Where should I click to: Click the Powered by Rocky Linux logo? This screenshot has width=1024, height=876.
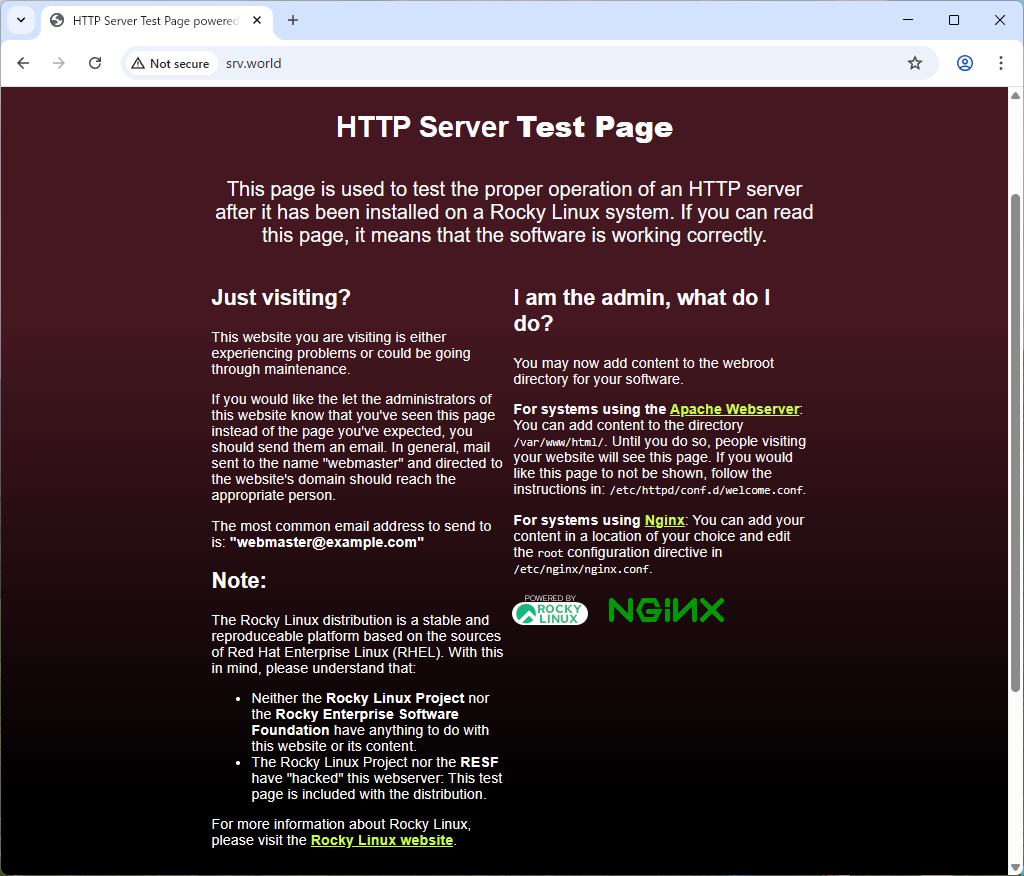tap(549, 611)
